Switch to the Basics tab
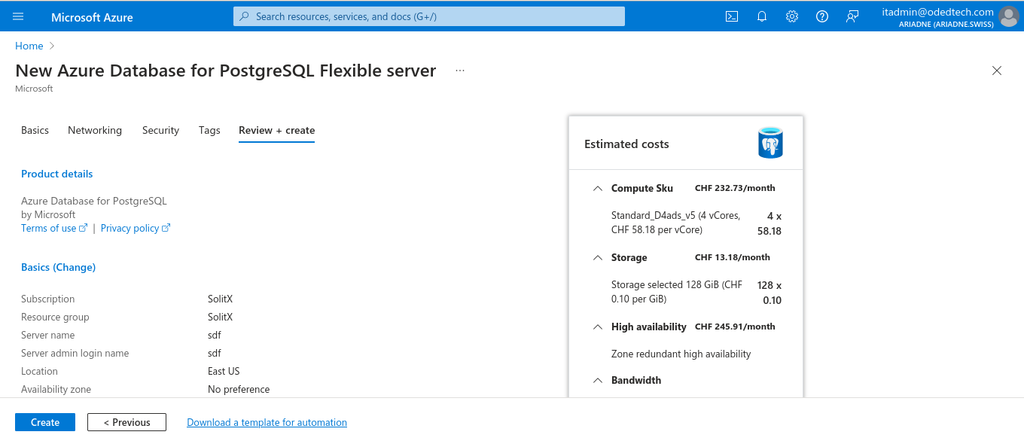Viewport: 1024px width, 446px height. click(x=35, y=130)
